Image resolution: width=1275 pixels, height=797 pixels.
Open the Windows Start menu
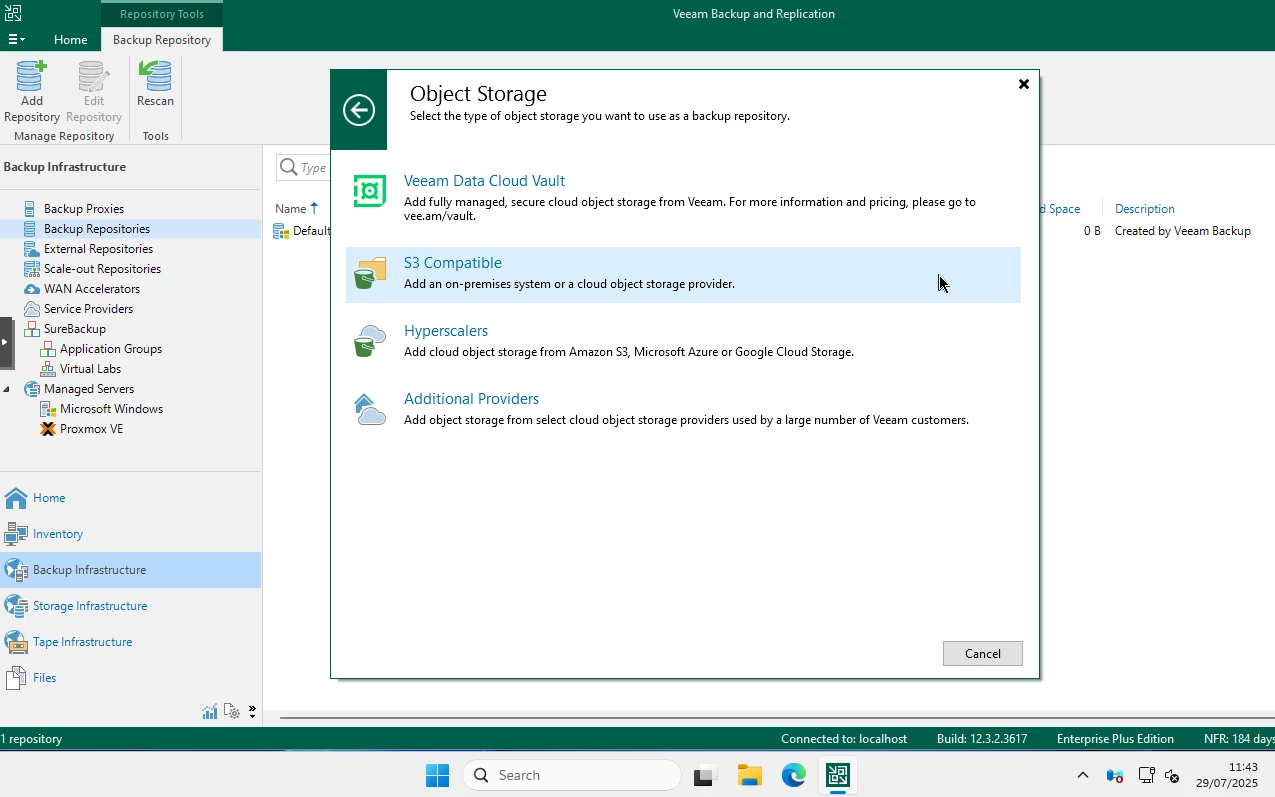tap(437, 775)
